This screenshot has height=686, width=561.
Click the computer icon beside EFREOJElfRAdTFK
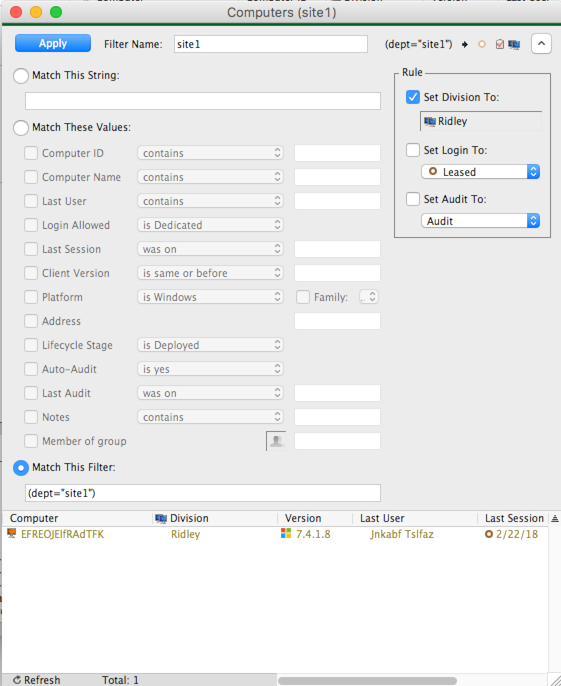point(12,533)
